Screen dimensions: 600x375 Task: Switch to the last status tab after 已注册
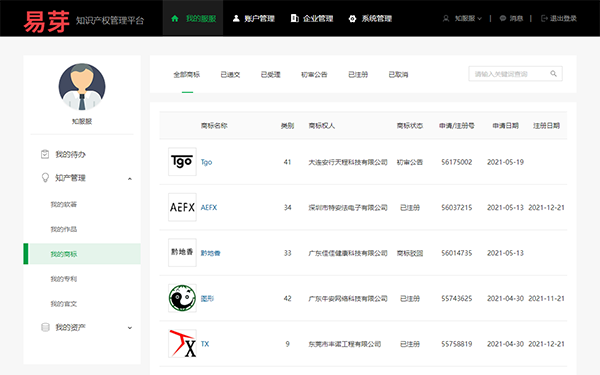398,75
